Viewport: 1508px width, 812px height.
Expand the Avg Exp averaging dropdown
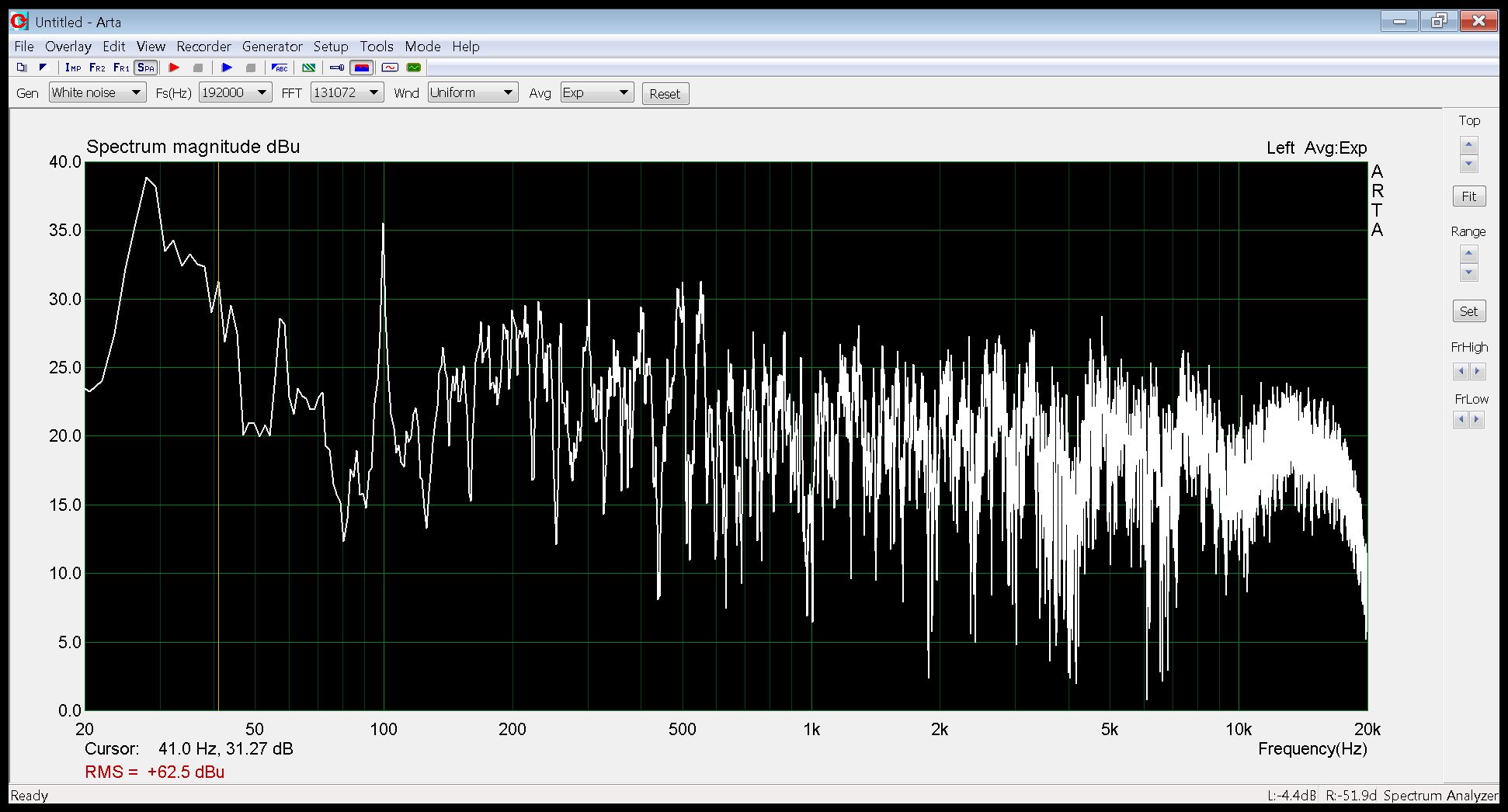pos(597,93)
